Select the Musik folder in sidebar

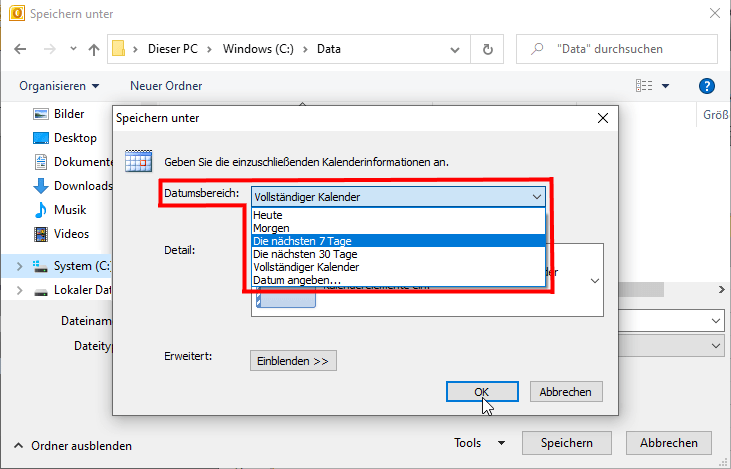pos(70,210)
